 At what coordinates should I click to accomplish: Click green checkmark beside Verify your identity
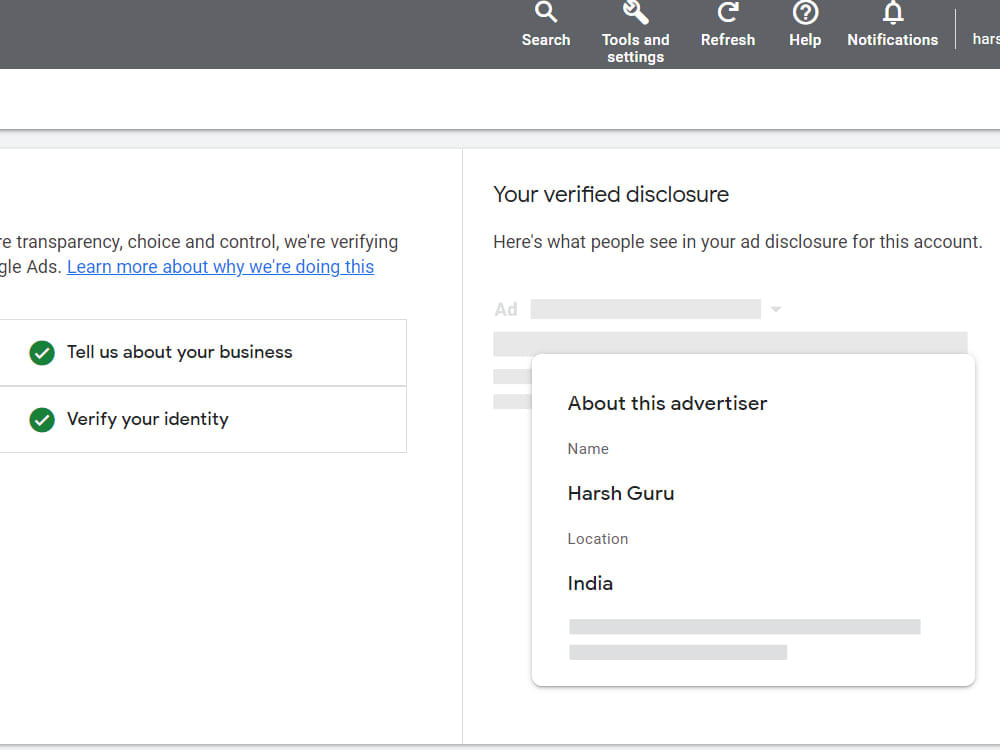(x=42, y=420)
